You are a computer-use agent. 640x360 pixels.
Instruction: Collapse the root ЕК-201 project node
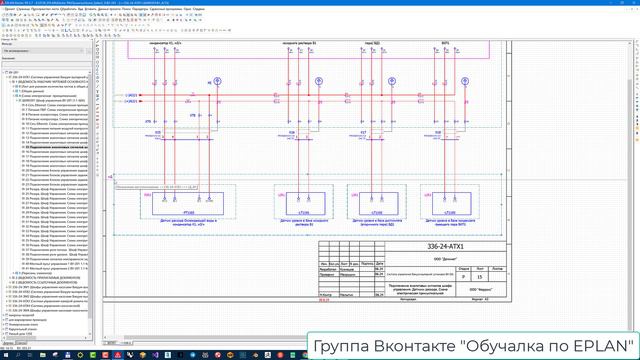pos(3,72)
